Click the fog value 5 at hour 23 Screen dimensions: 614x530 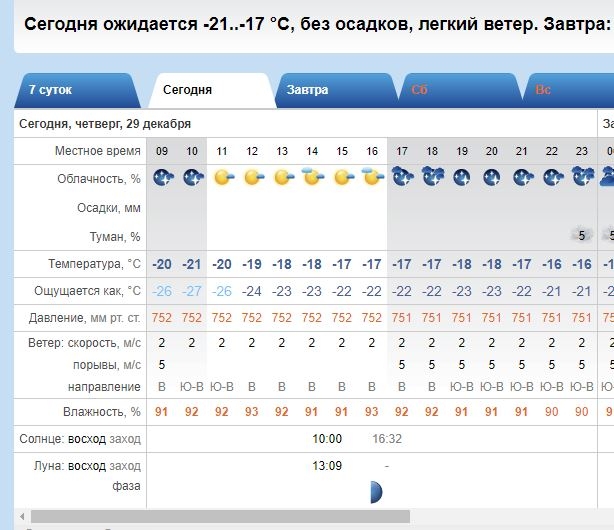tap(581, 235)
